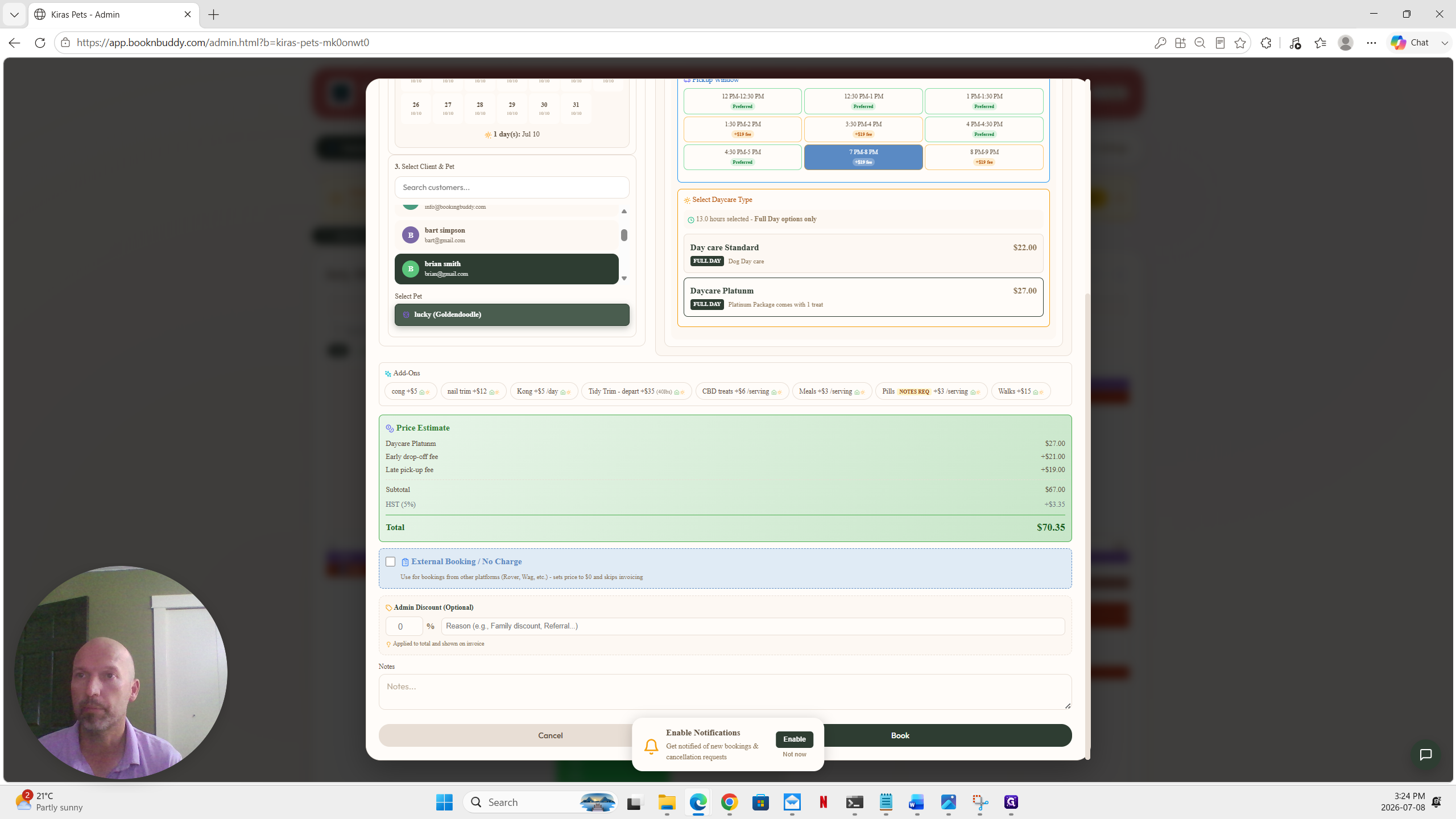
Task: Click the Search customers field
Action: click(512, 188)
